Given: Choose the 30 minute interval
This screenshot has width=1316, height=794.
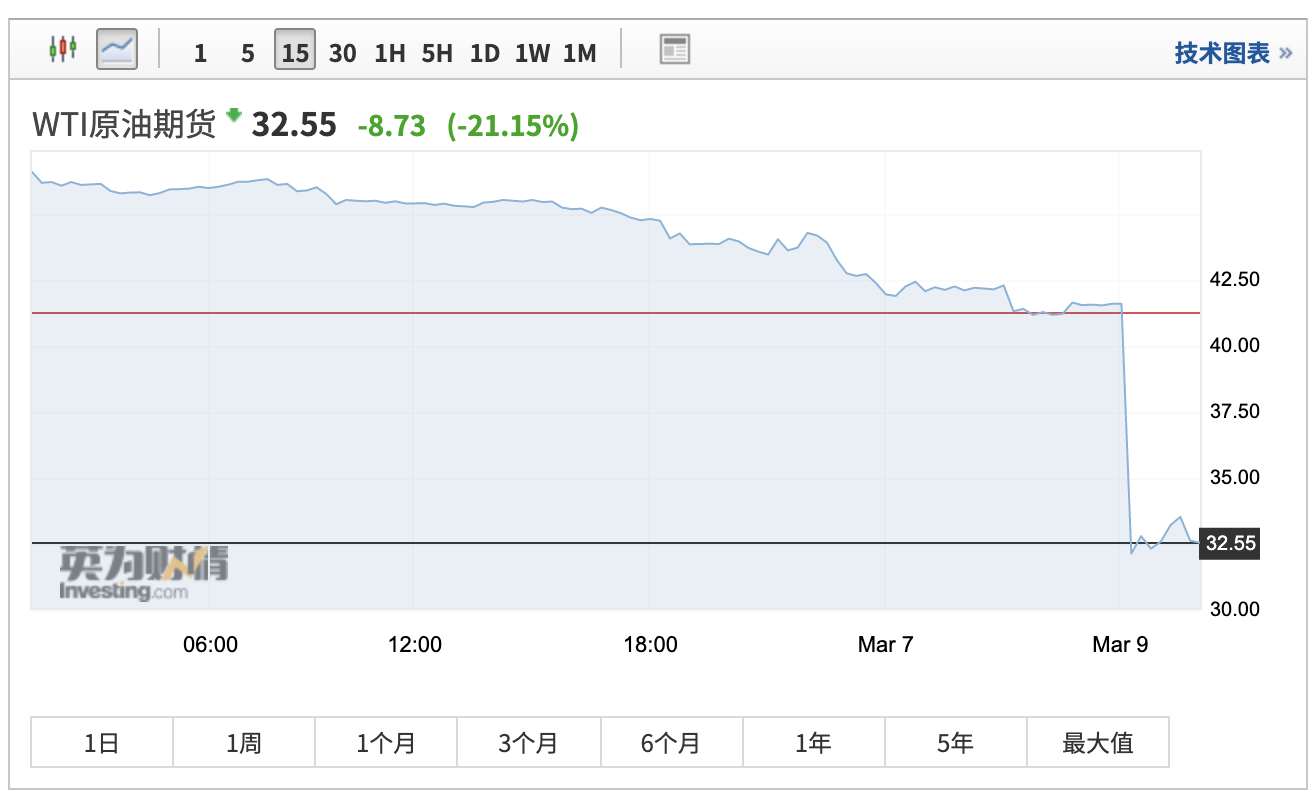Looking at the screenshot, I should tap(342, 53).
